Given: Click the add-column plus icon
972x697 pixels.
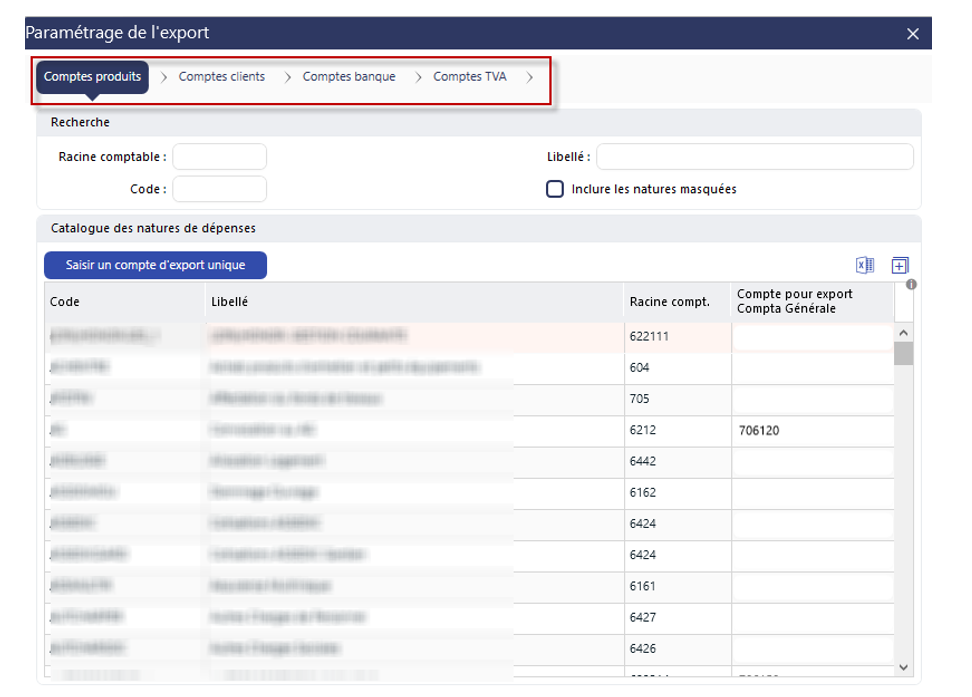Looking at the screenshot, I should (x=899, y=266).
